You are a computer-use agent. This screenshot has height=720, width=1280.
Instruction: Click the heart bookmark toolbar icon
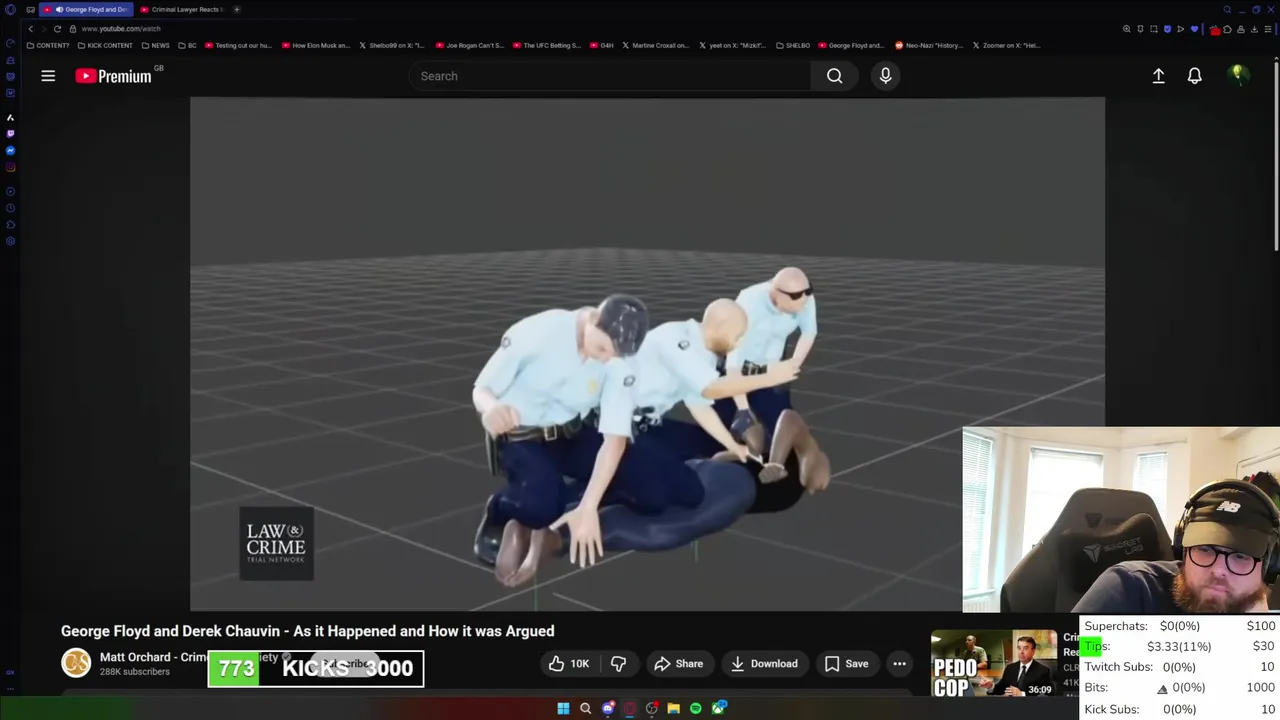[x=1194, y=29]
